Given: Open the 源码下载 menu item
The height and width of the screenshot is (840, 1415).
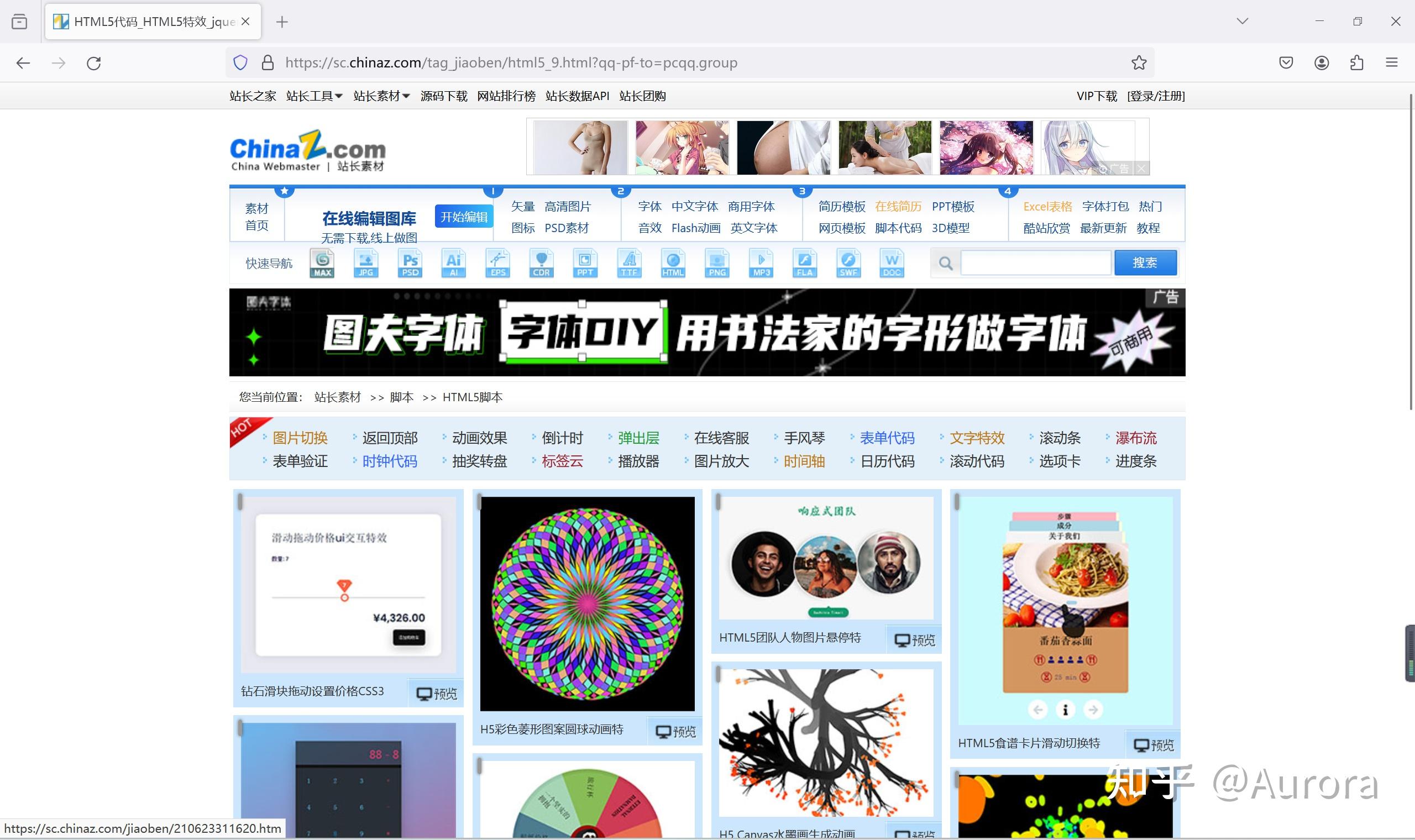Looking at the screenshot, I should [x=444, y=96].
